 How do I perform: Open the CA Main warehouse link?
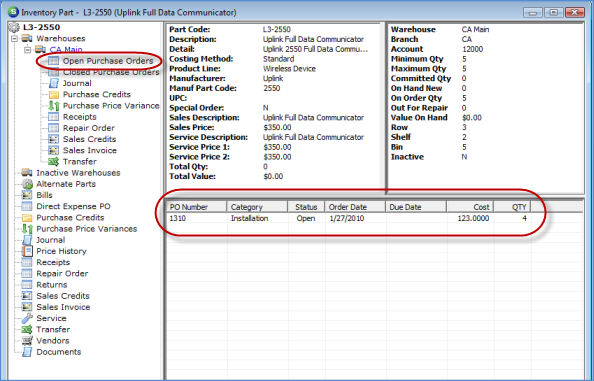(66, 50)
